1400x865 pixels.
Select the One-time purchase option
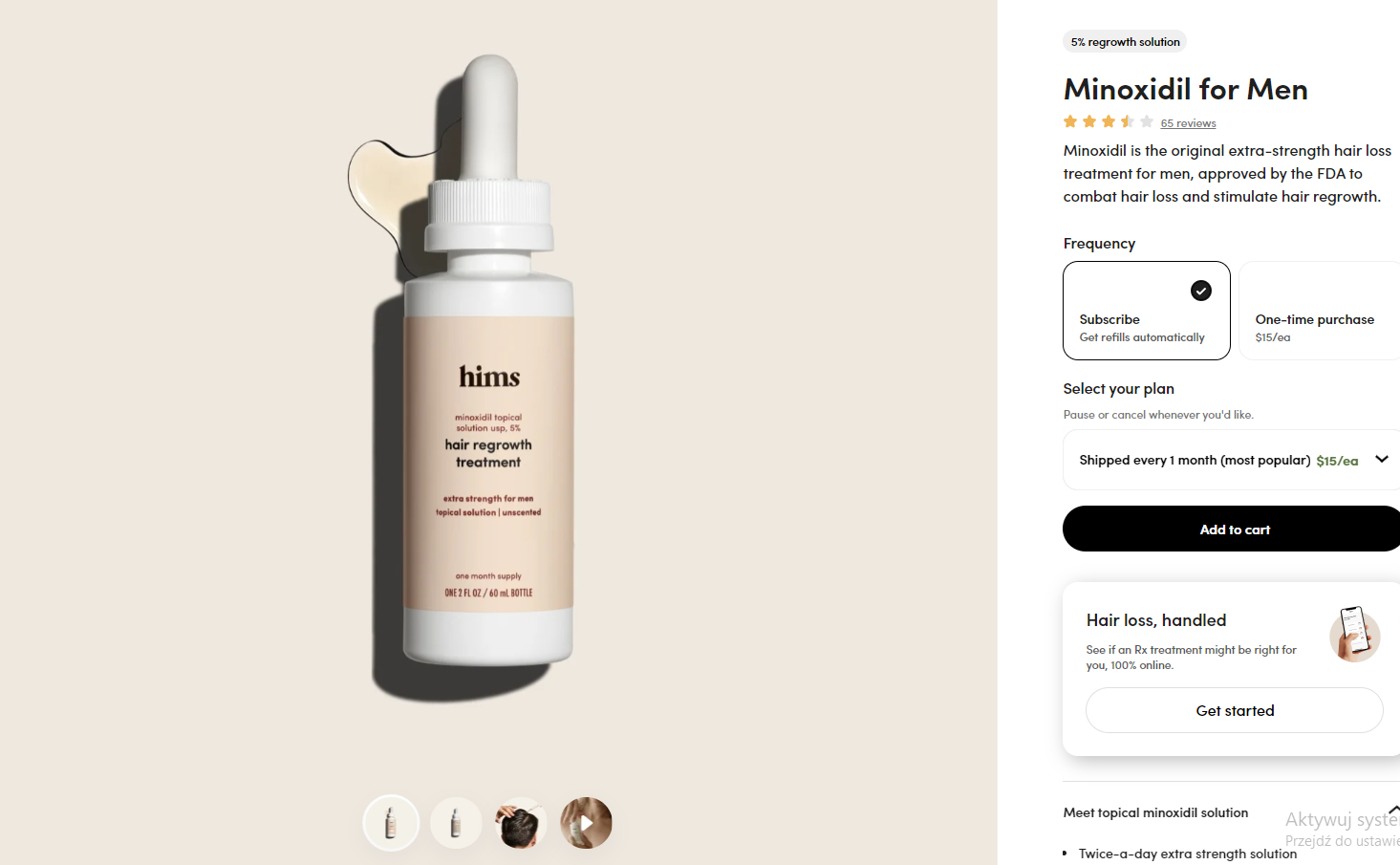[x=1320, y=311]
